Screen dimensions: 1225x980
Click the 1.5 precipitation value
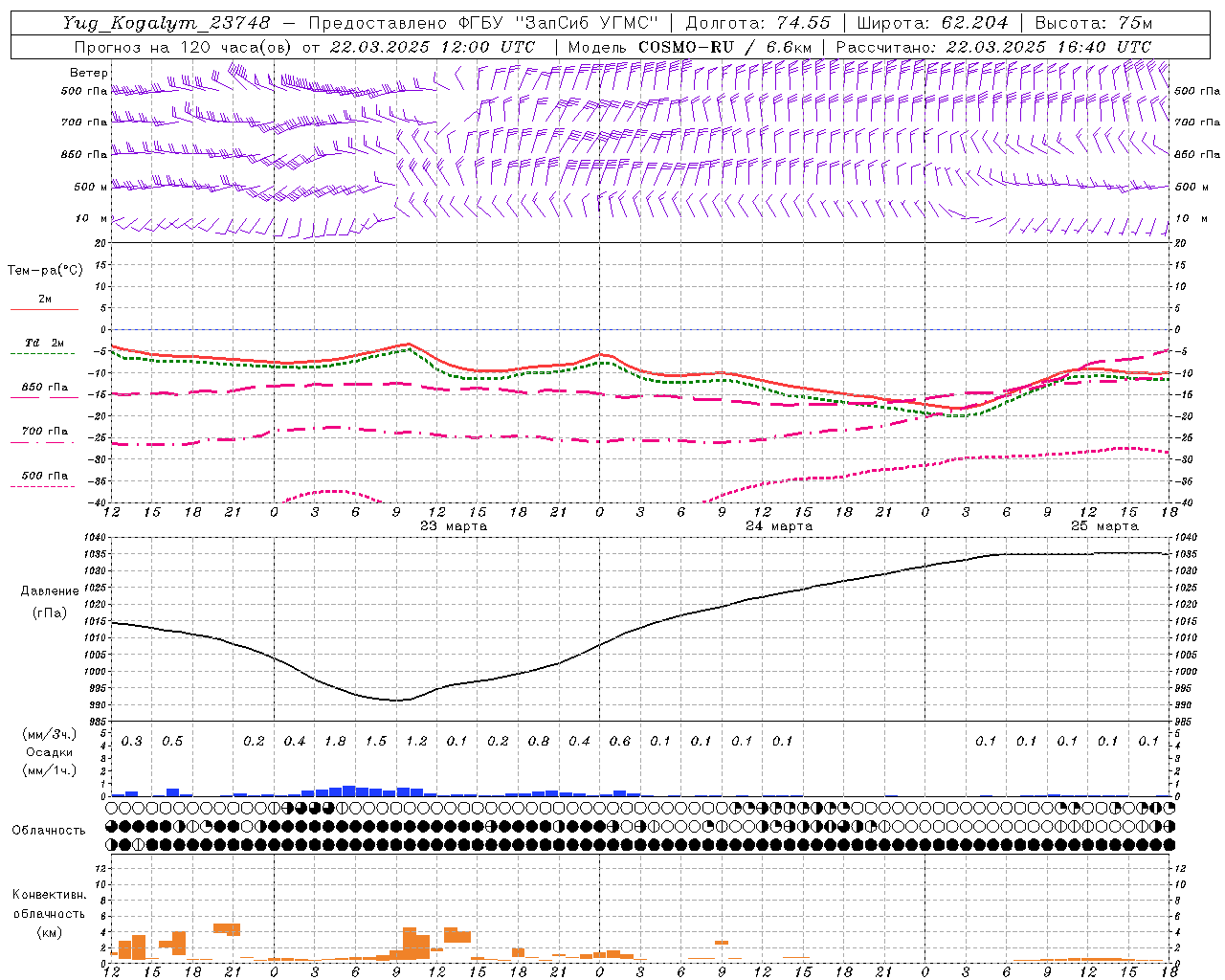pos(376,742)
